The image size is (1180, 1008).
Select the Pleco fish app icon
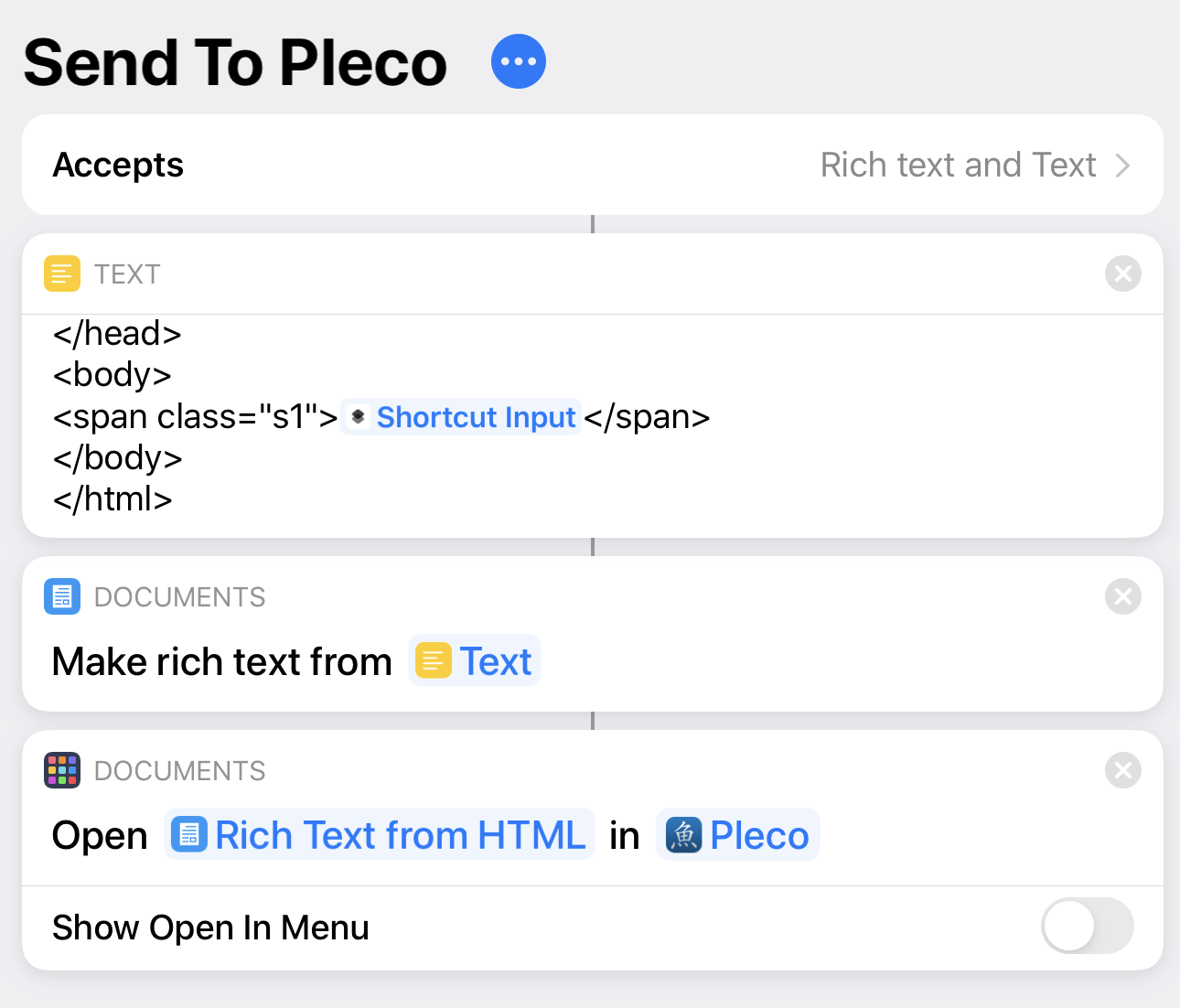[x=683, y=835]
